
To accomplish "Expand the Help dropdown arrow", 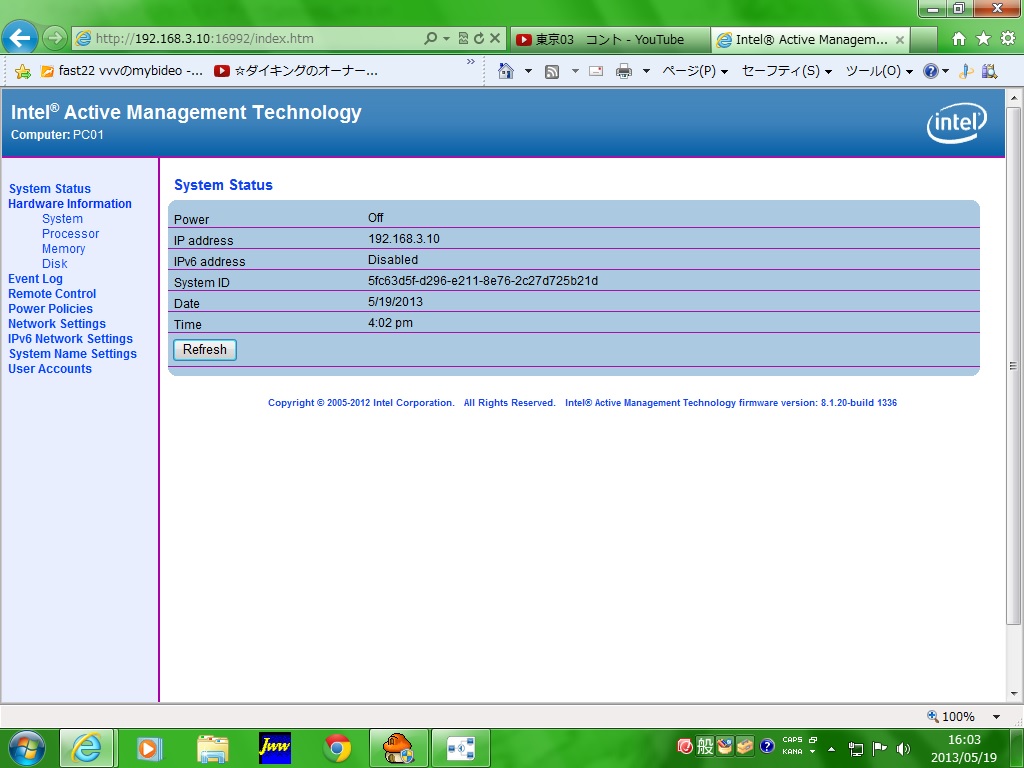I will coord(945,71).
